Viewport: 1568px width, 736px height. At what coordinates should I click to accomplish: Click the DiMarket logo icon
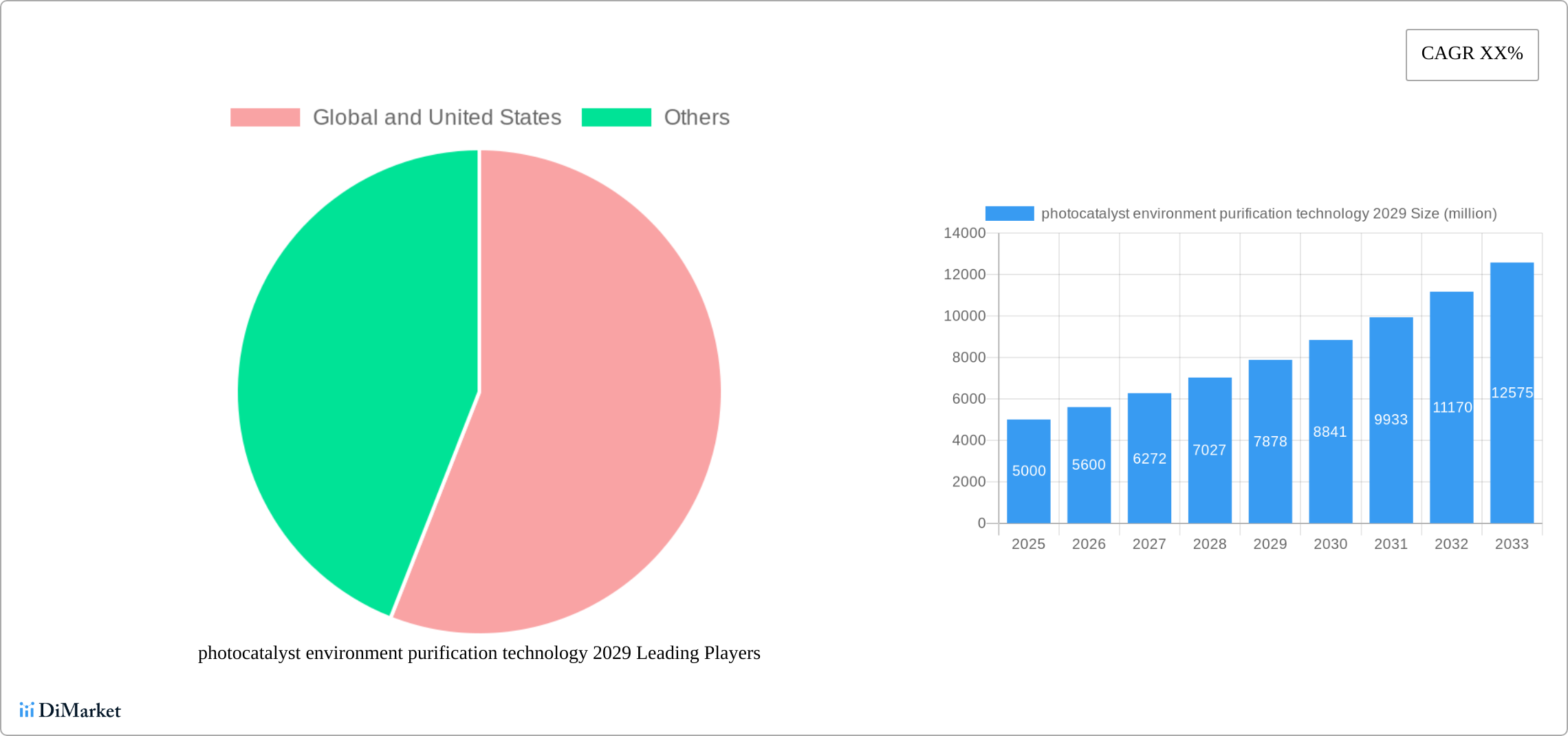click(26, 710)
